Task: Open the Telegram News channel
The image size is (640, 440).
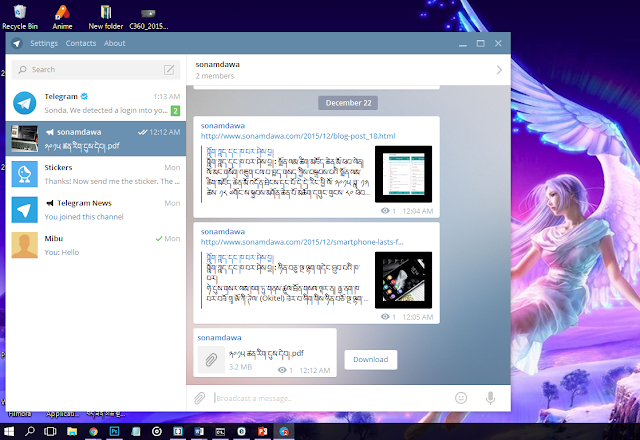Action: point(96,210)
